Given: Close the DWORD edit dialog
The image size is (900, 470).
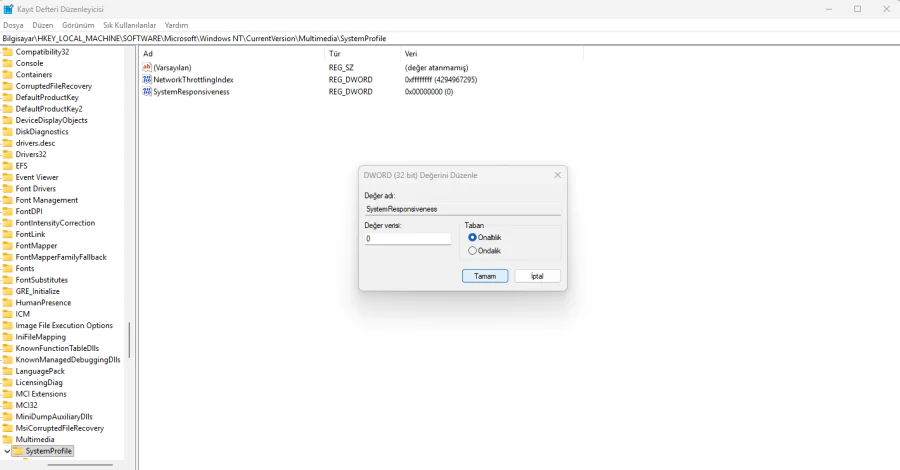Looking at the screenshot, I should click(x=557, y=175).
